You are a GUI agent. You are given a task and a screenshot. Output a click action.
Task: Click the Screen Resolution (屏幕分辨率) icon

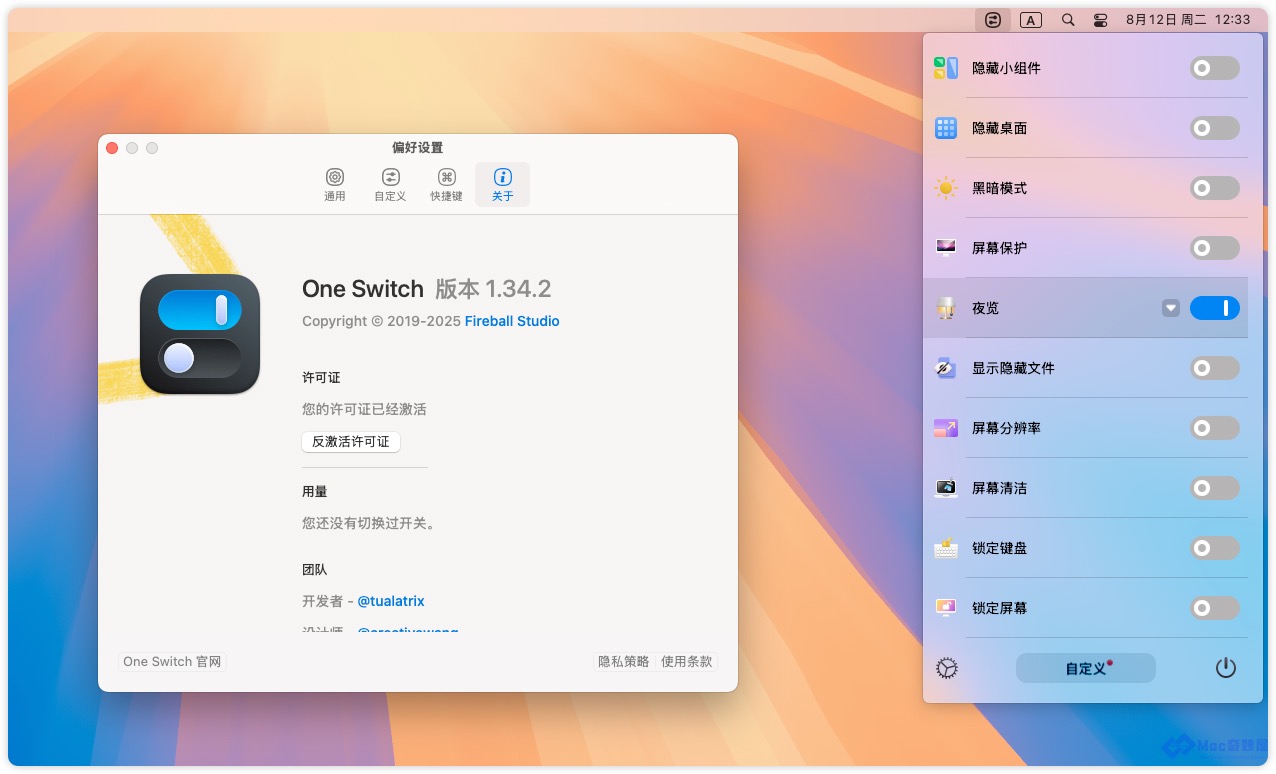[x=946, y=428]
